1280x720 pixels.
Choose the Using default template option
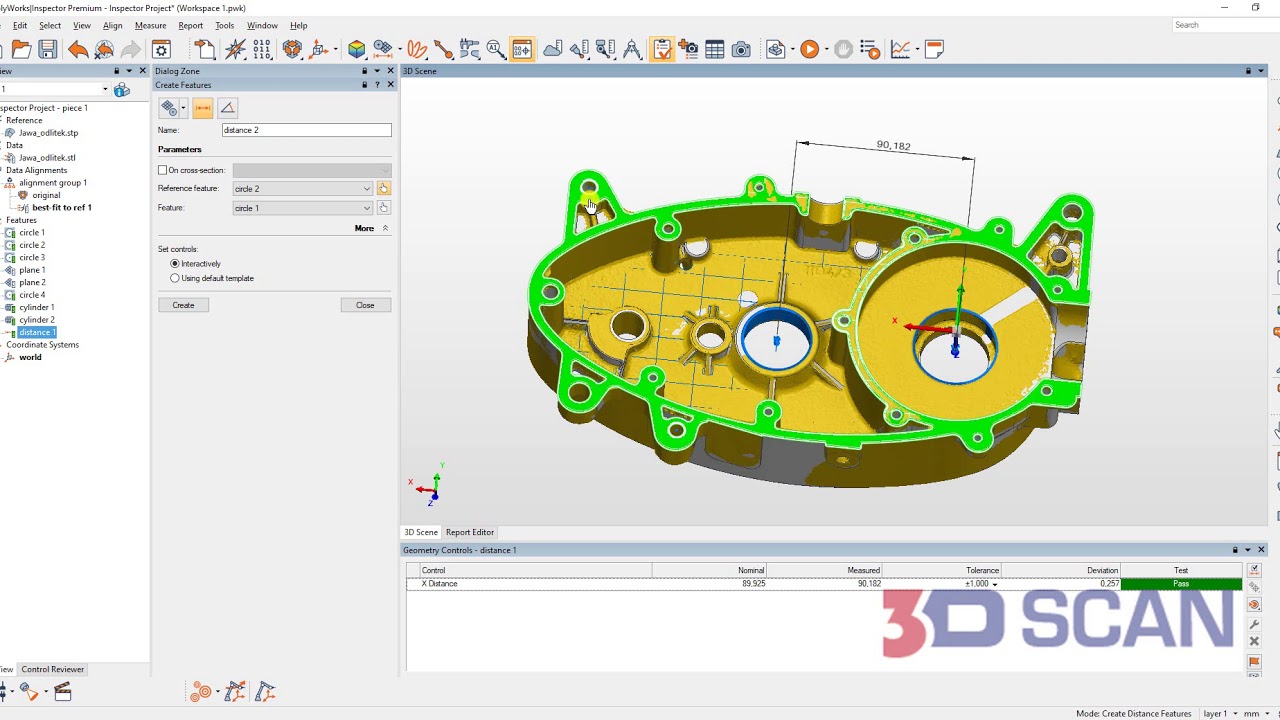tap(174, 278)
